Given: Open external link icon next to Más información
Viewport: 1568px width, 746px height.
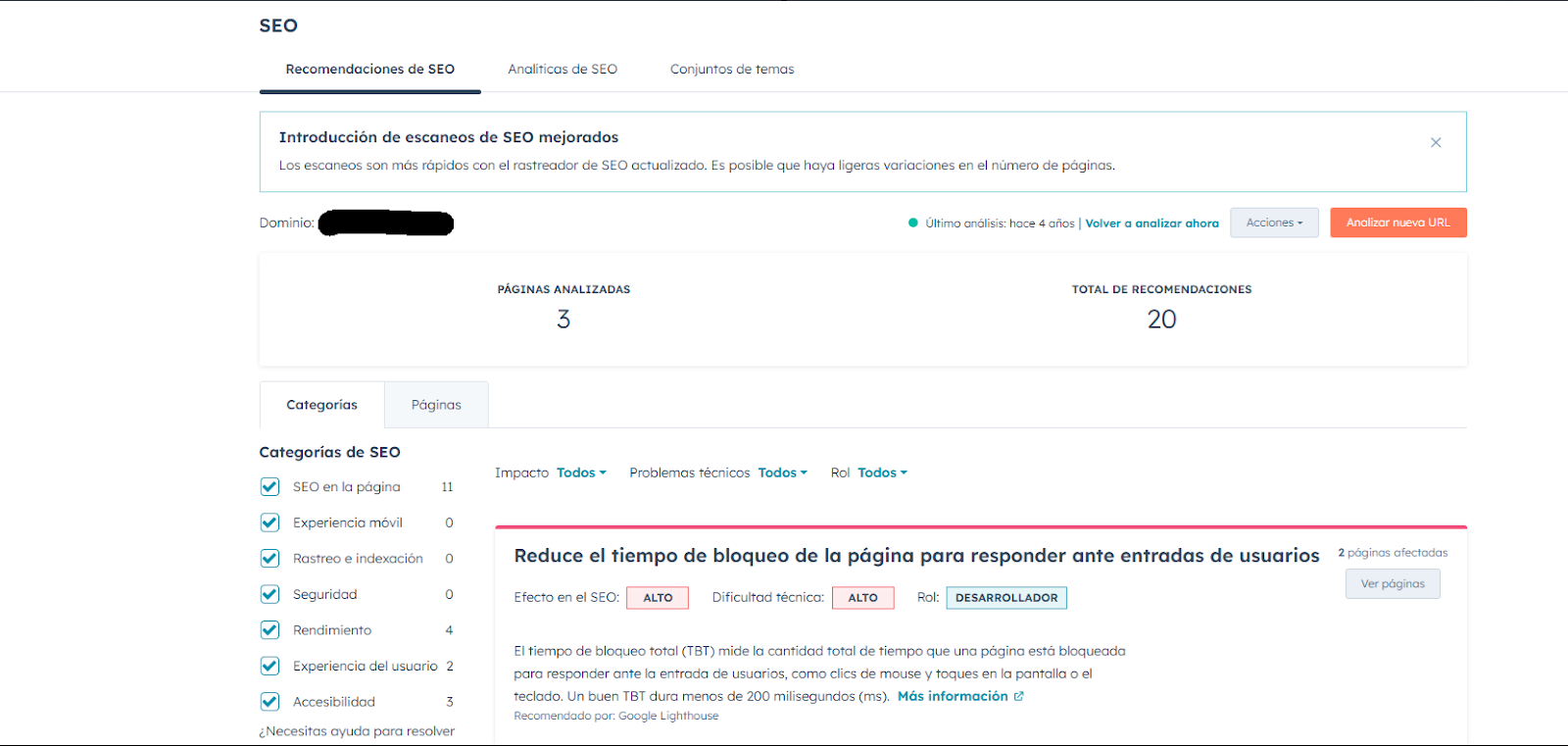Looking at the screenshot, I should point(1019,696).
